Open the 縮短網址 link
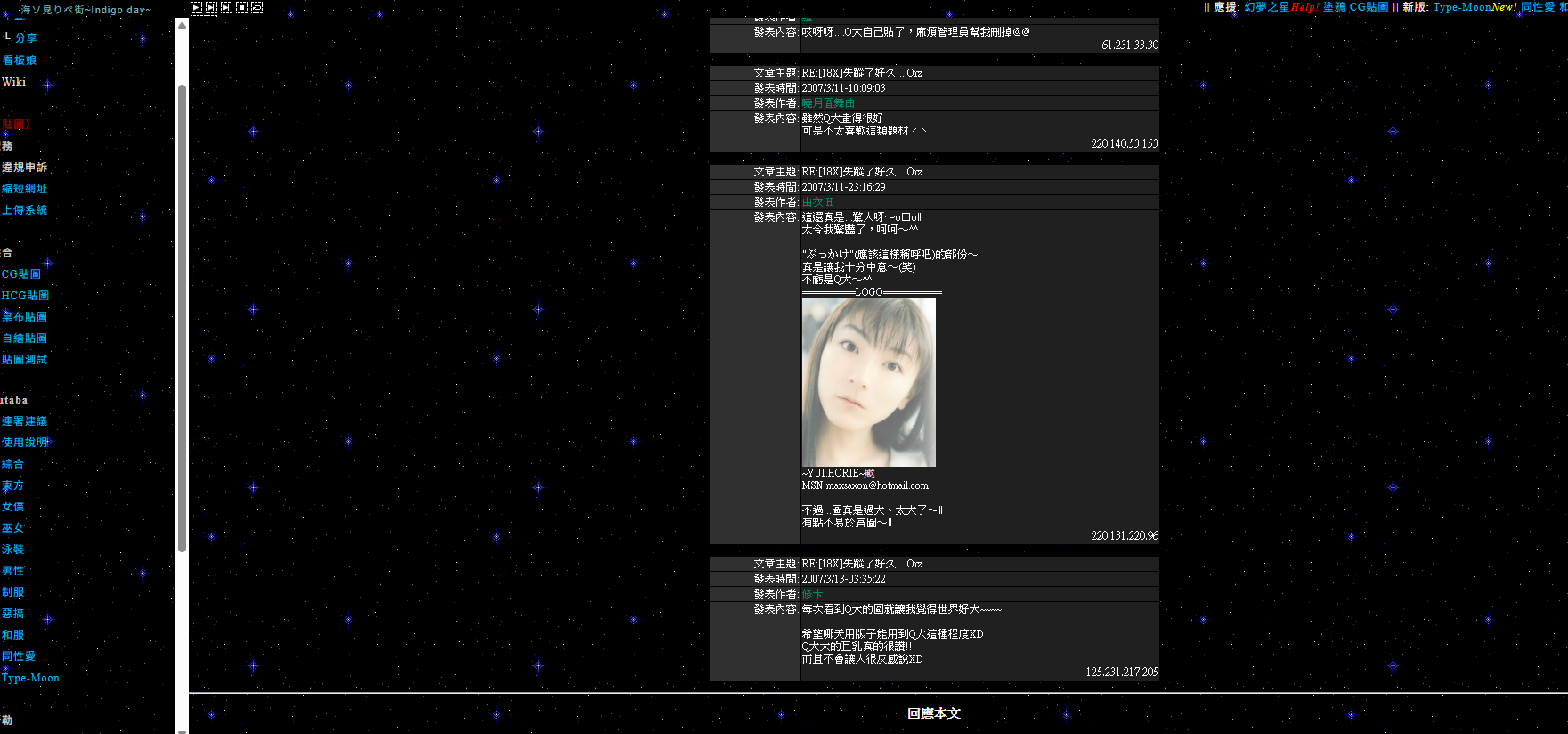This screenshot has width=1568, height=734. 24,189
